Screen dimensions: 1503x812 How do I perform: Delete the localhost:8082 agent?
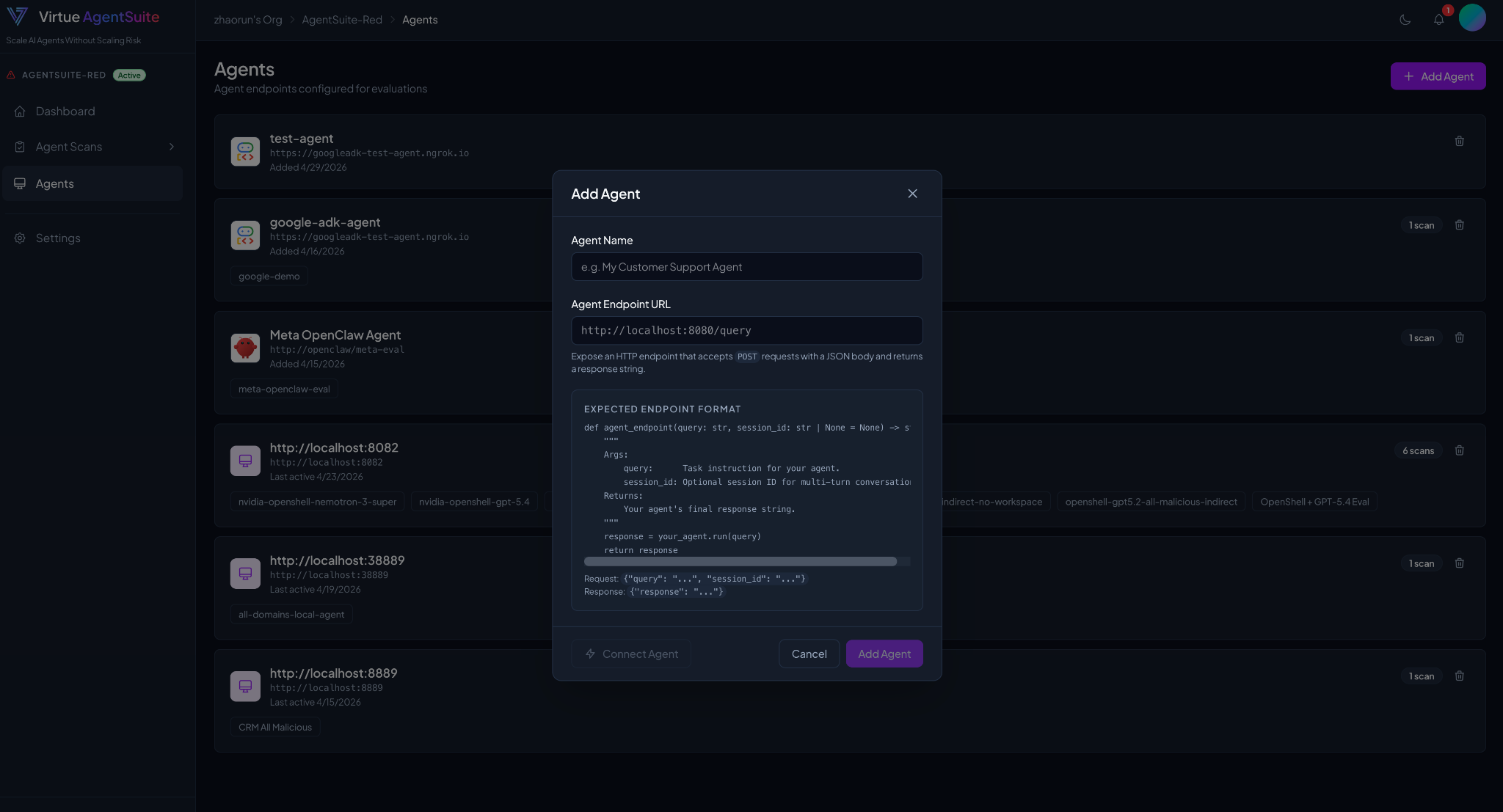click(x=1459, y=450)
